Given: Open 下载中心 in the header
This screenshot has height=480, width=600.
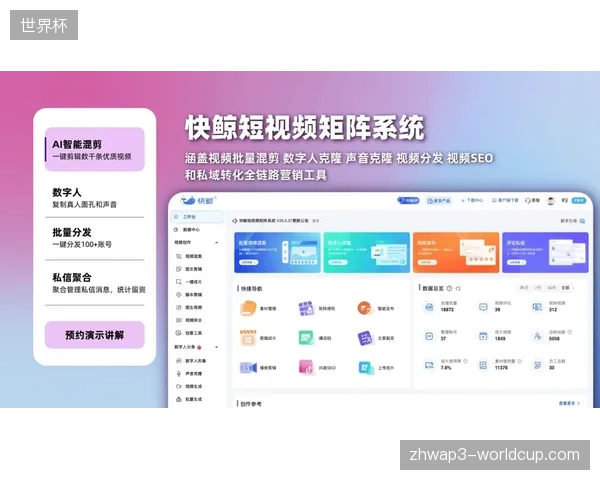Looking at the screenshot, I should (x=472, y=201).
